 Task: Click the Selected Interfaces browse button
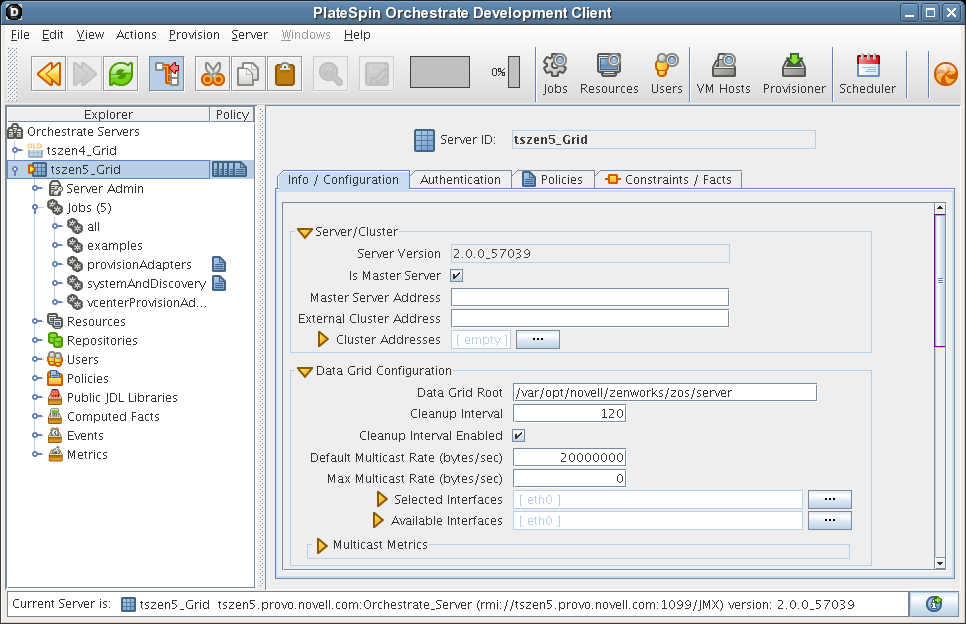click(x=830, y=499)
